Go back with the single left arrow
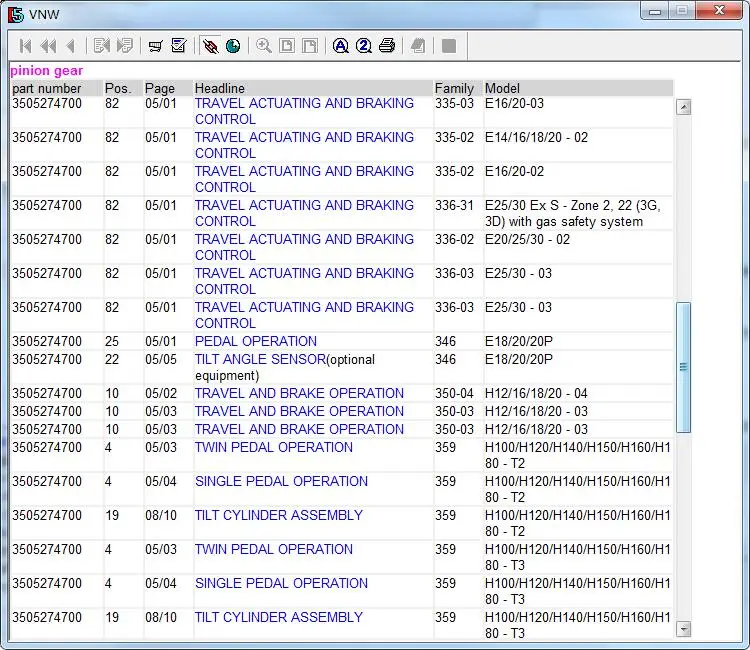 (x=71, y=46)
